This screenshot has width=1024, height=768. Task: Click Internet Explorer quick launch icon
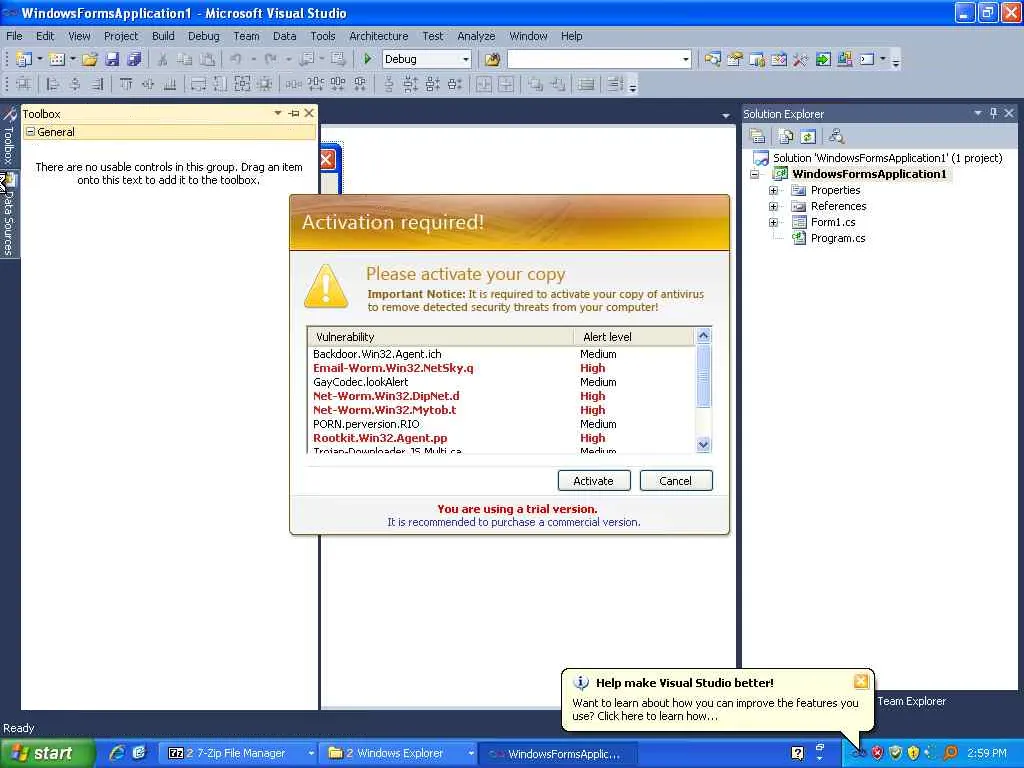tap(118, 753)
